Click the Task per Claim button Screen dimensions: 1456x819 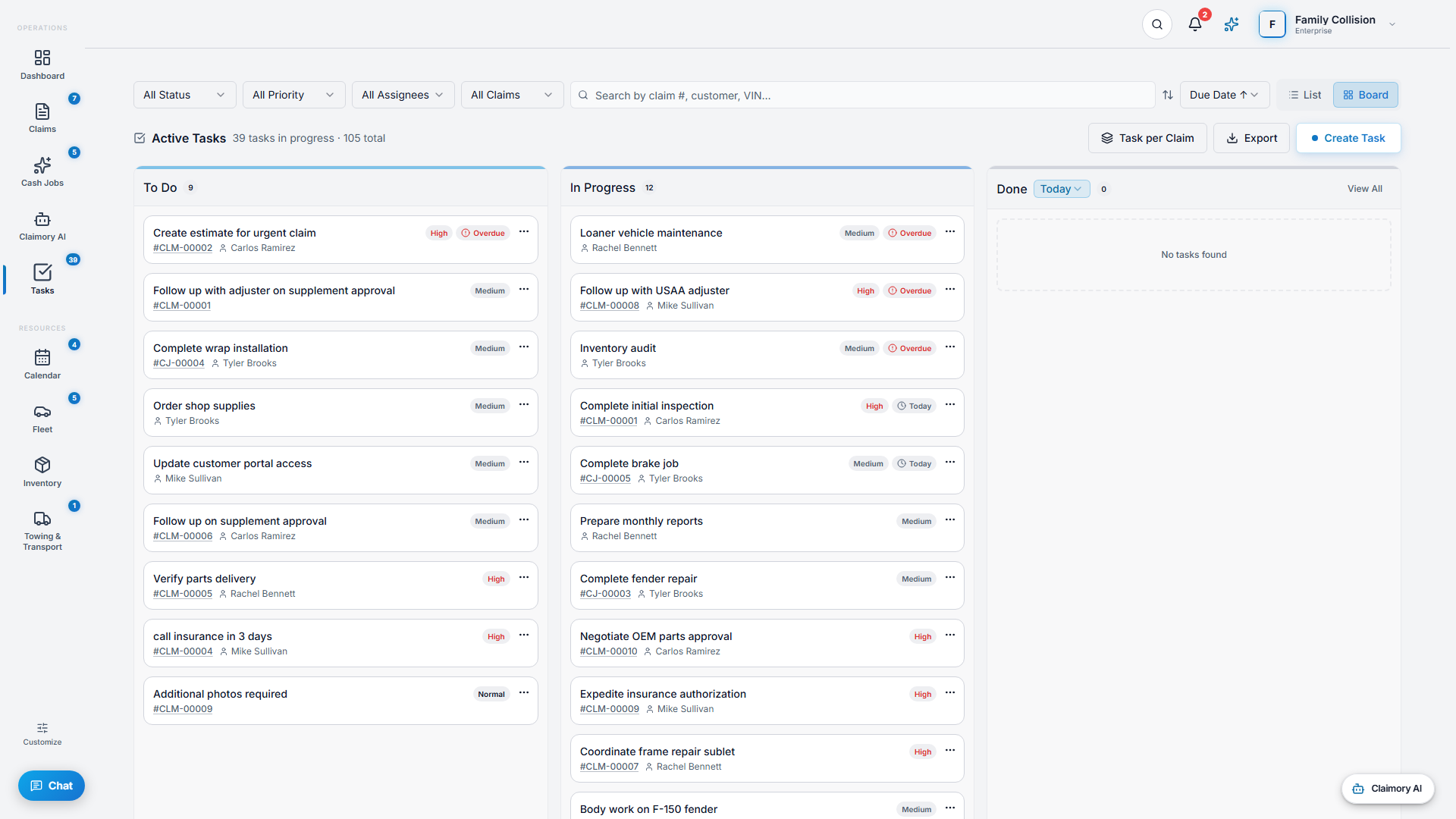[x=1147, y=138]
